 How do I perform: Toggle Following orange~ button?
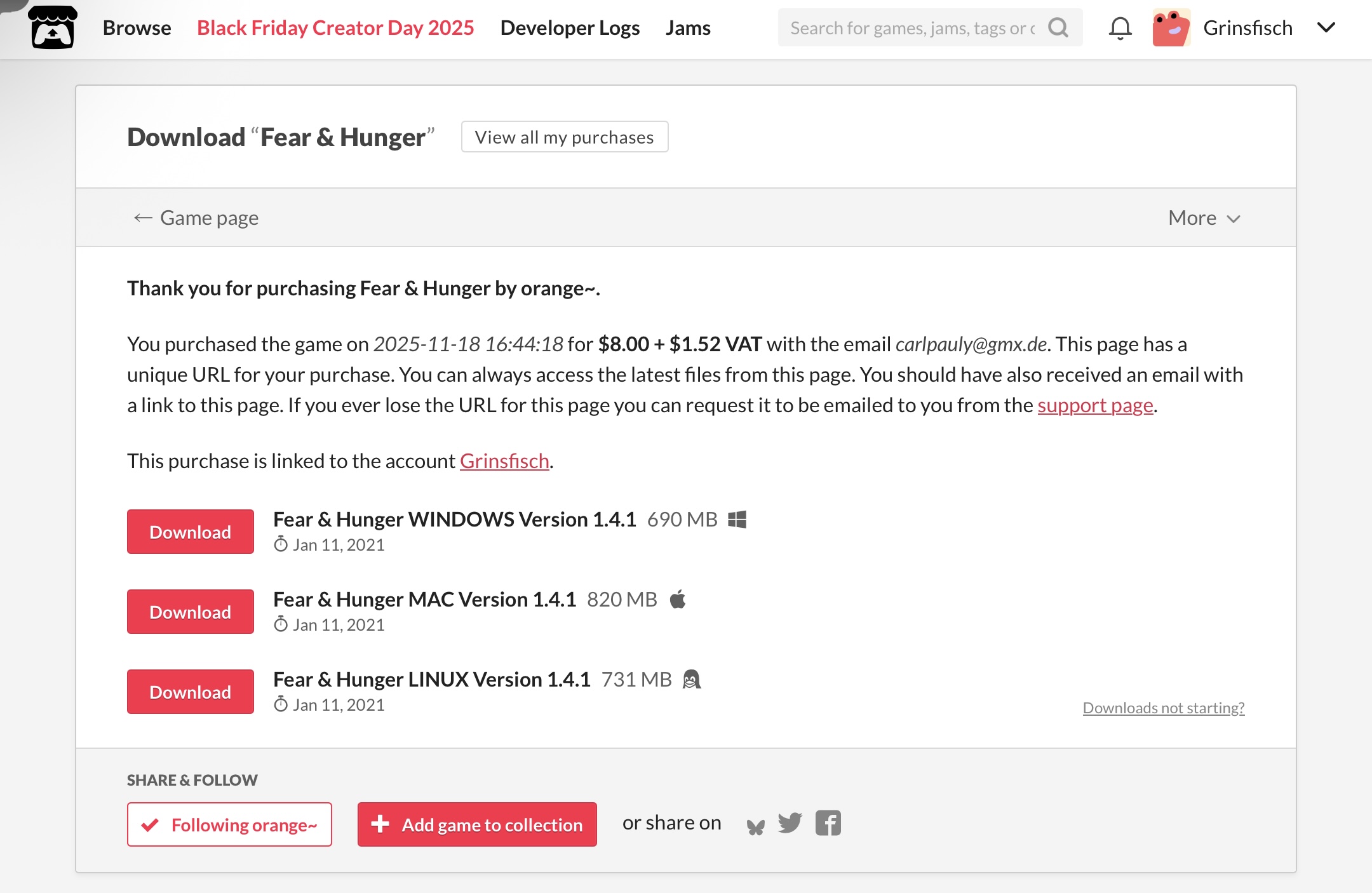[x=229, y=824]
